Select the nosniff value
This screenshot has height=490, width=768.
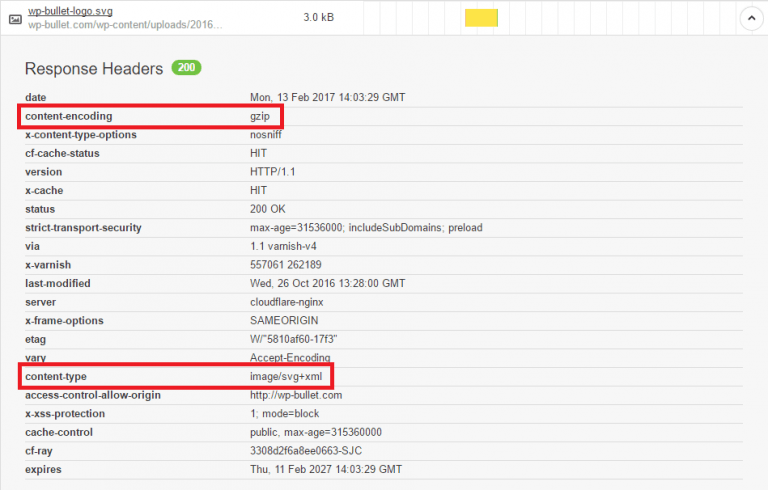(x=265, y=135)
